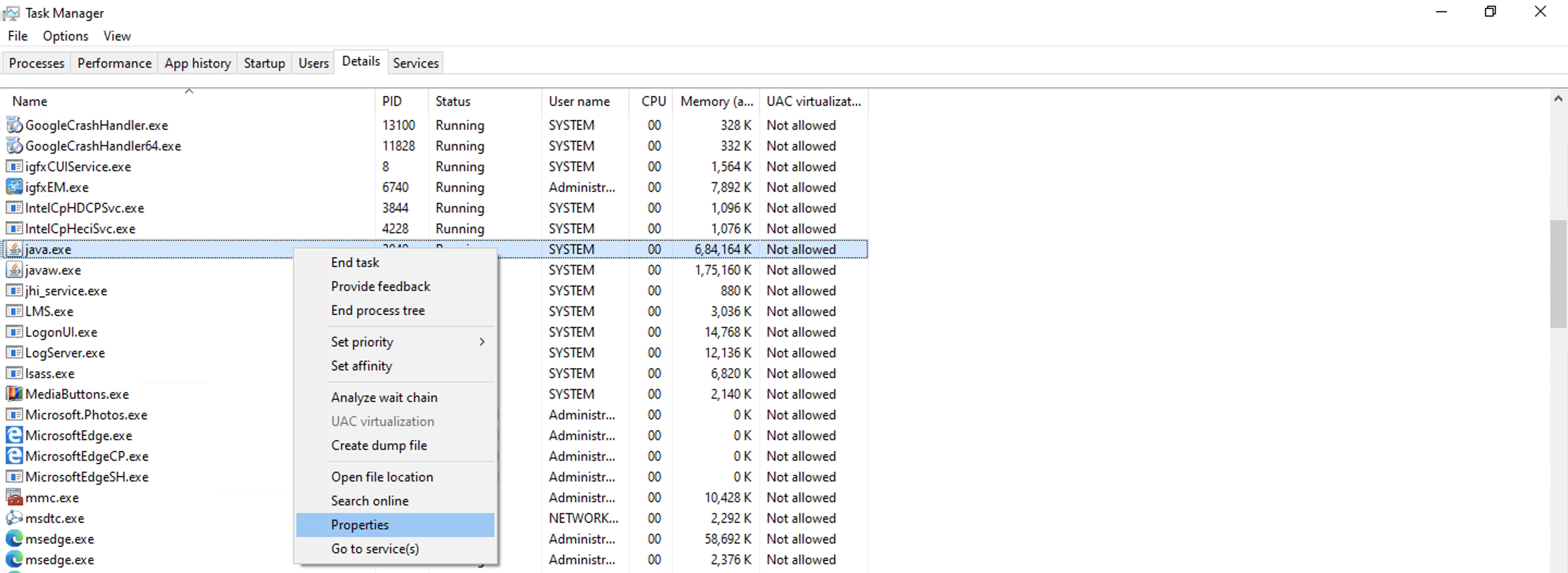Image resolution: width=1568 pixels, height=573 pixels.
Task: Sort by the User name column header
Action: (x=585, y=101)
